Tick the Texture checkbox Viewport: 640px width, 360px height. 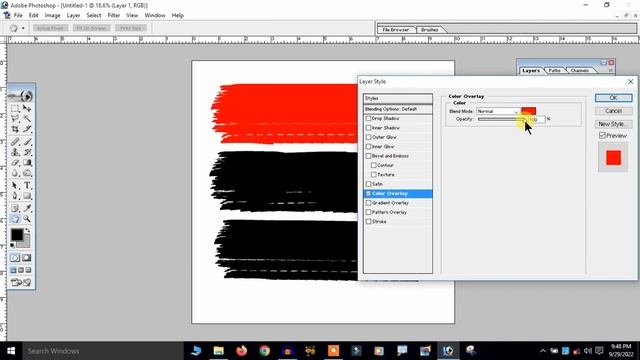point(373,175)
